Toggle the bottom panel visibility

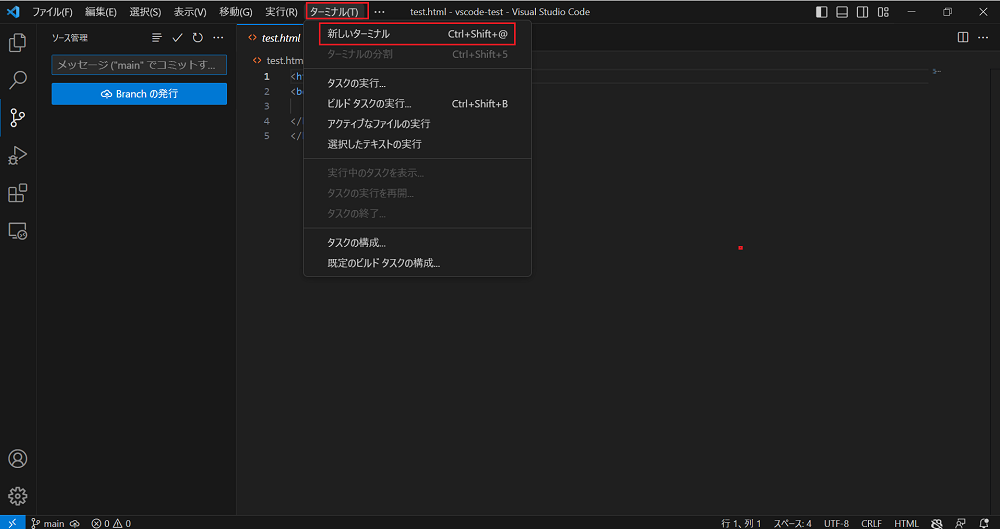click(x=843, y=12)
